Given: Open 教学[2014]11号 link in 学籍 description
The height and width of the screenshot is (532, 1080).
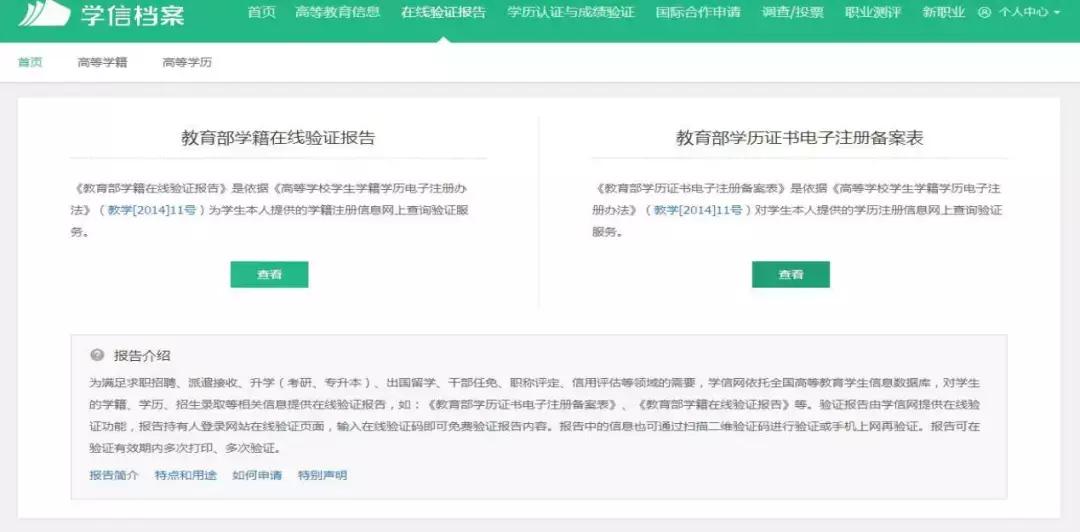Looking at the screenshot, I should tap(152, 210).
